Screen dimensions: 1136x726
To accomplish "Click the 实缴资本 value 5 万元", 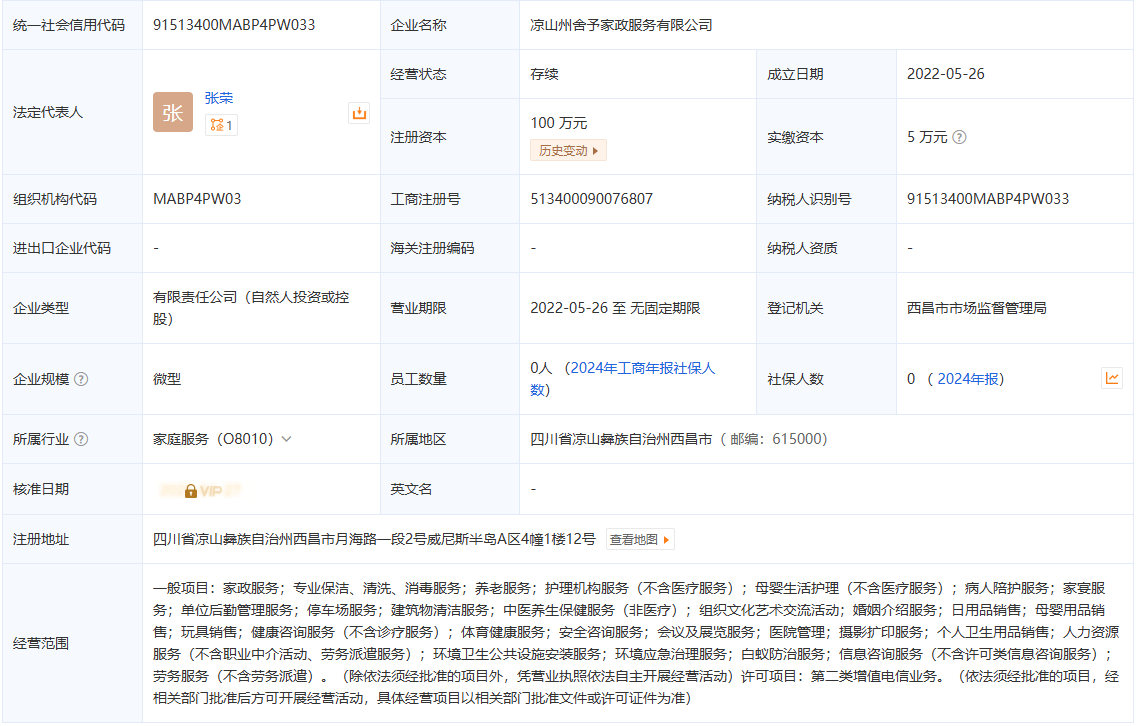I will 927,137.
